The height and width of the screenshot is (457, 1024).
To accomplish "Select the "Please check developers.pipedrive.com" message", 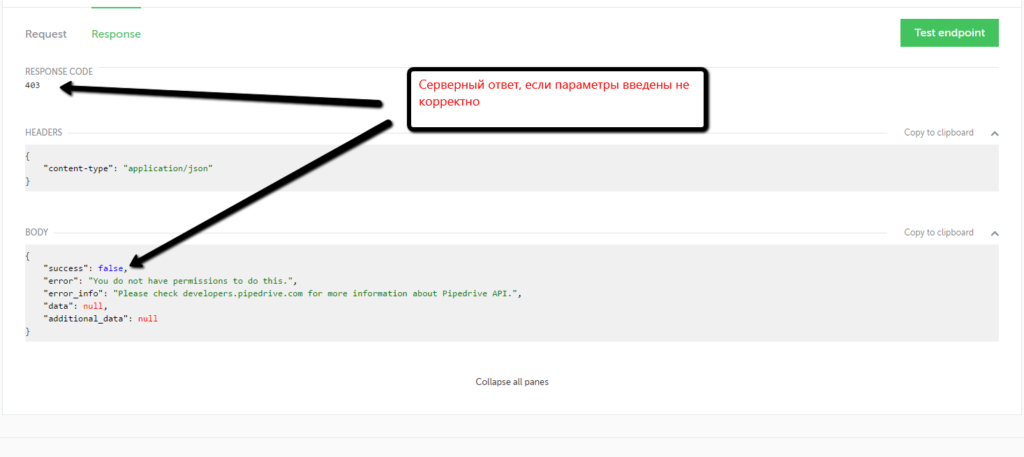I will pyautogui.click(x=317, y=294).
